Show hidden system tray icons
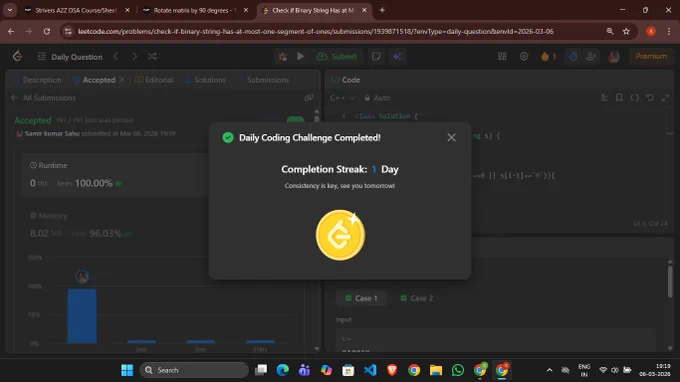 pos(549,370)
